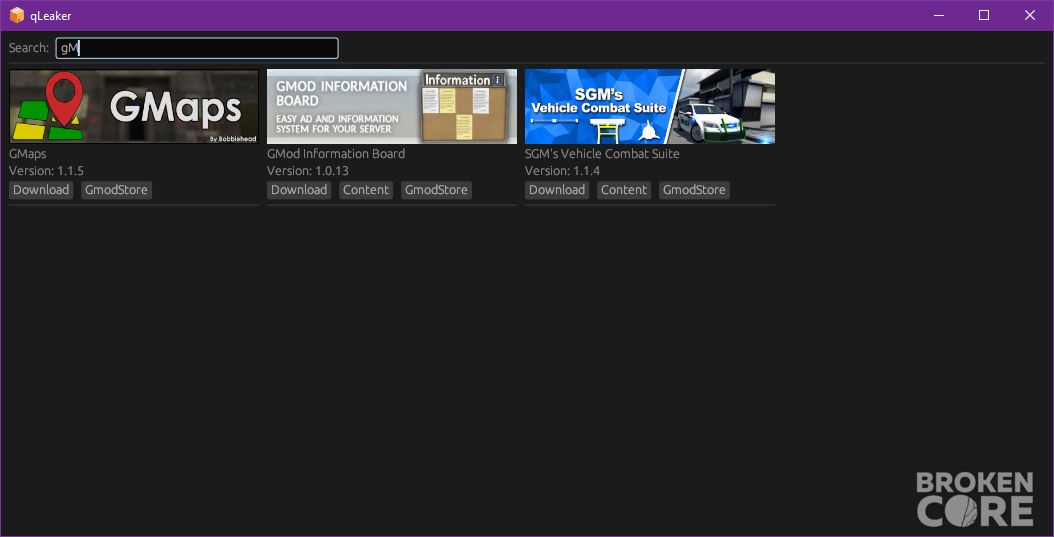Open the GMaps banner thumbnail
Image resolution: width=1054 pixels, height=537 pixels.
point(134,106)
